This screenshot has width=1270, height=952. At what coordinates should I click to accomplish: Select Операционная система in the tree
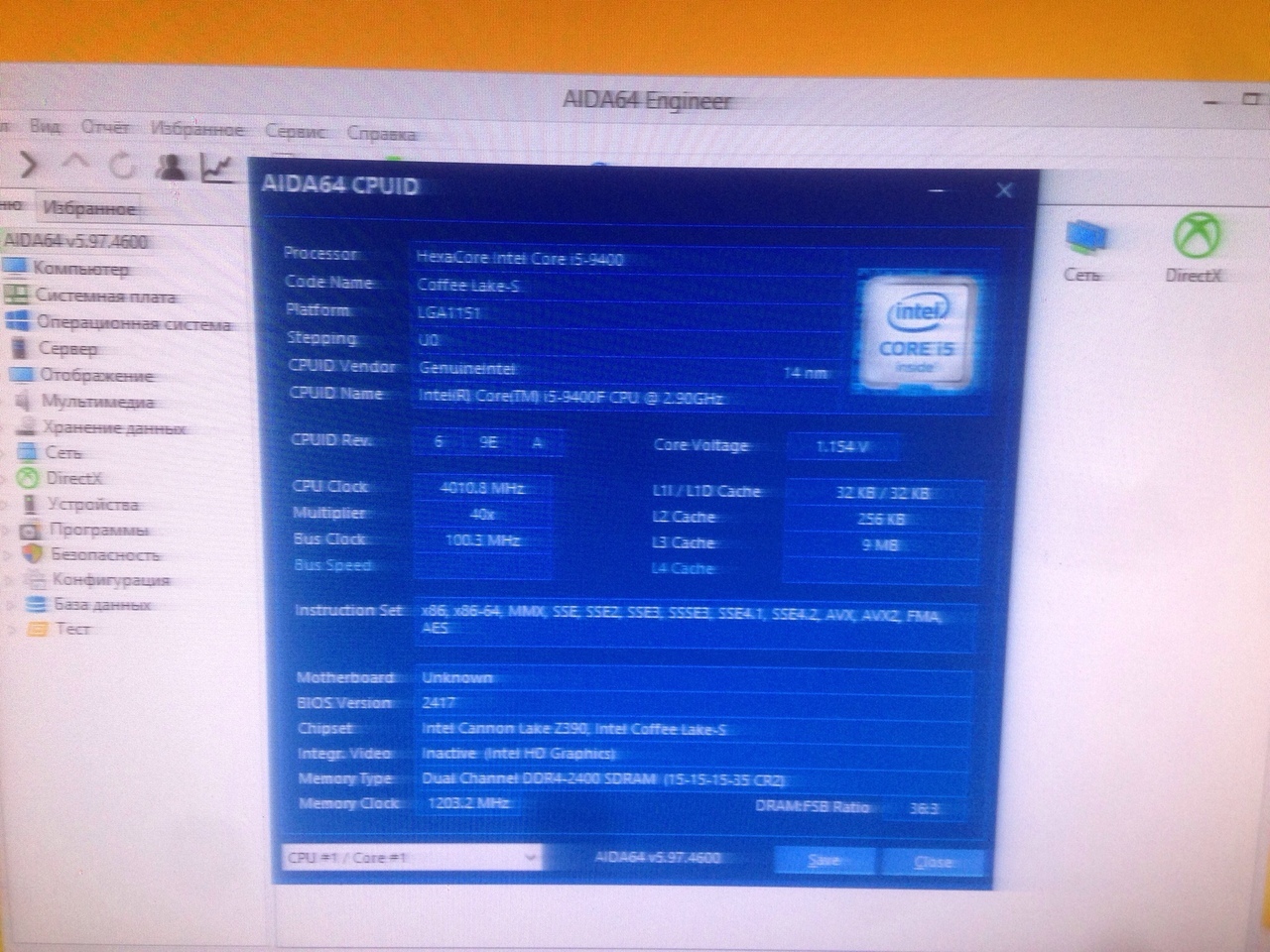[132, 323]
